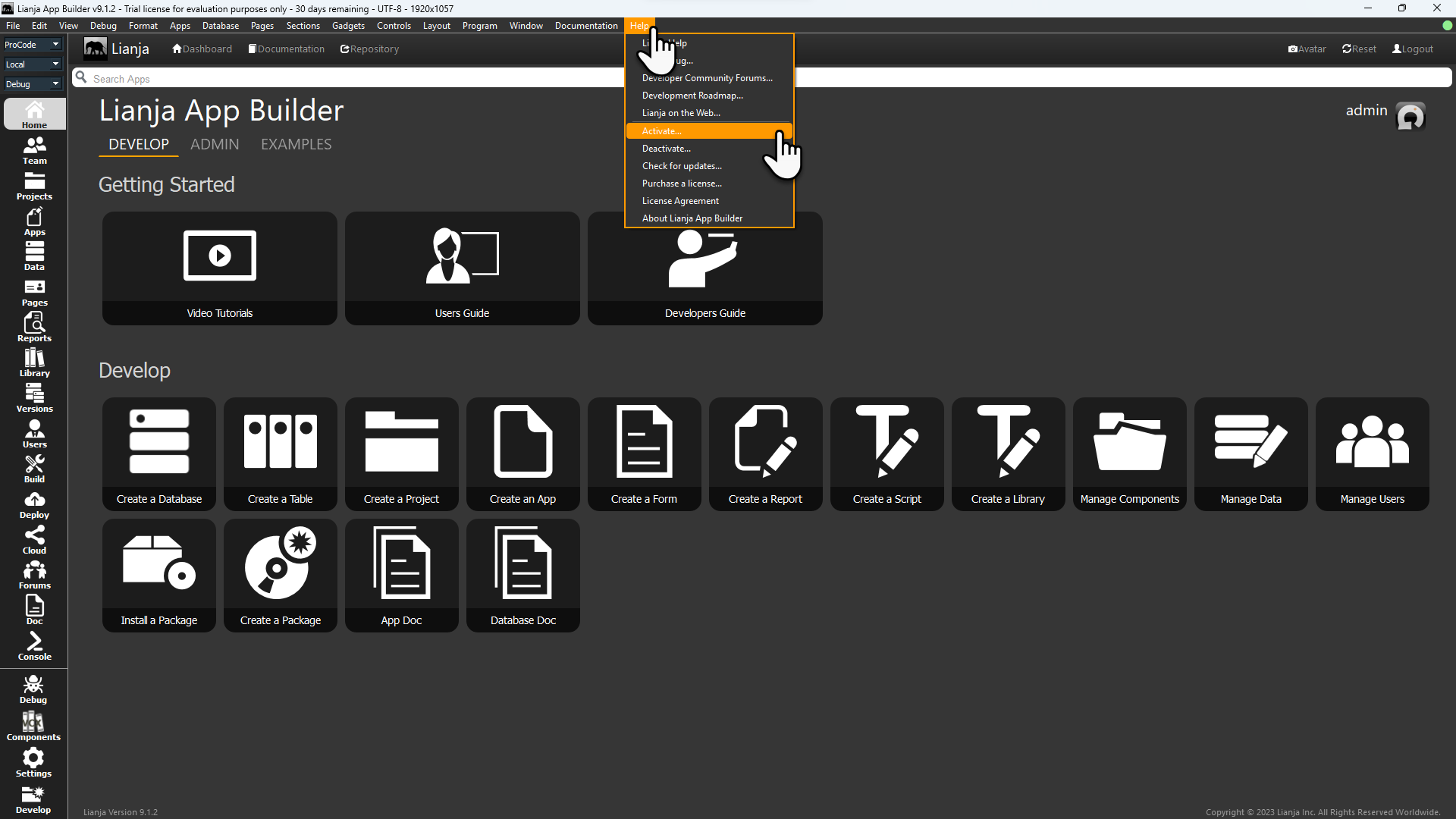
Task: Open the Cloud sidebar icon
Action: [34, 540]
